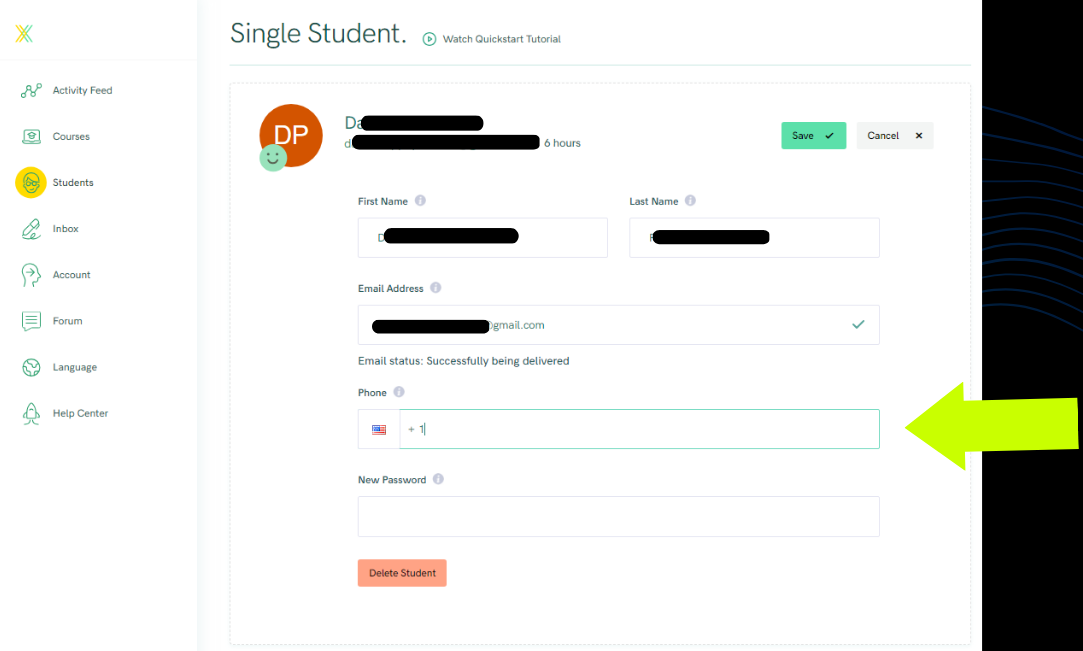This screenshot has height=651, width=1083.
Task: Click the DP student avatar
Action: 291,135
